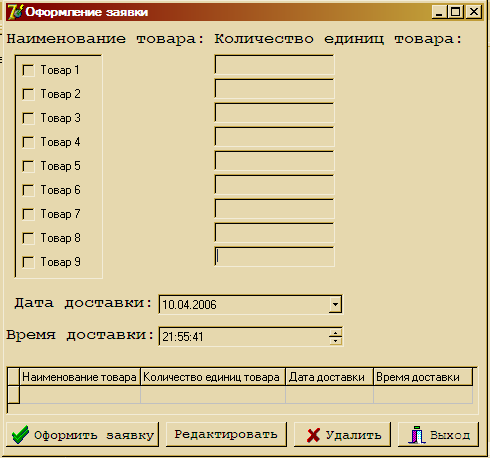The width and height of the screenshot is (490, 458).
Task: Minimize the Оформление заявки window
Action: coord(440,12)
